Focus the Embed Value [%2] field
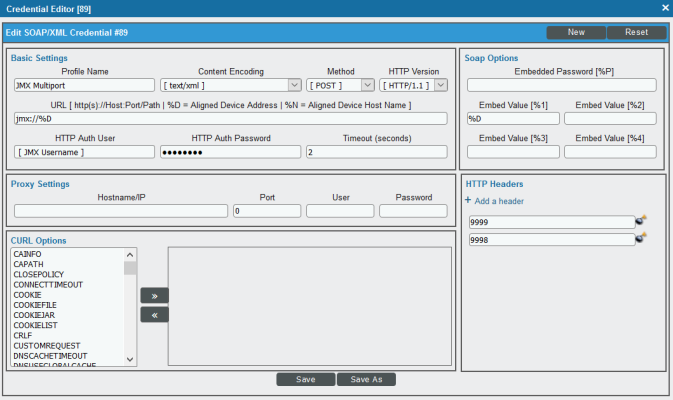Screen dimensions: 673x400 point(610,118)
